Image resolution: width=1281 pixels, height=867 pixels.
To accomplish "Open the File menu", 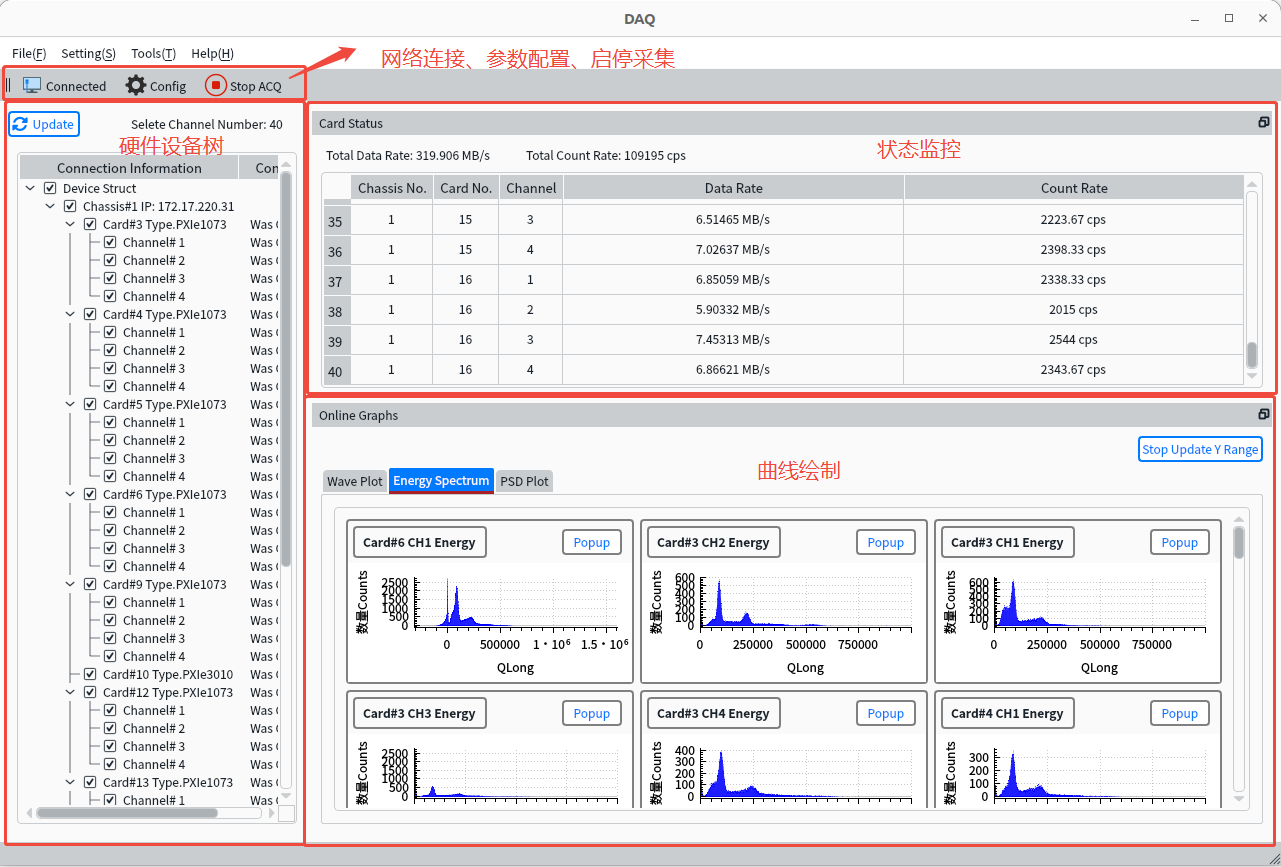I will [29, 53].
